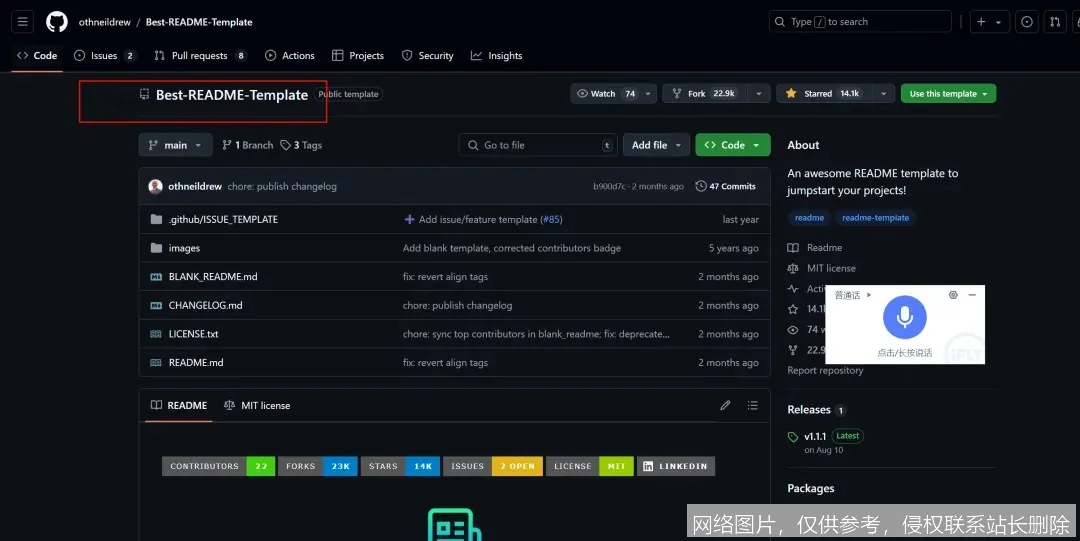Click the License MIT badge
The image size is (1080, 541).
[x=590, y=466]
